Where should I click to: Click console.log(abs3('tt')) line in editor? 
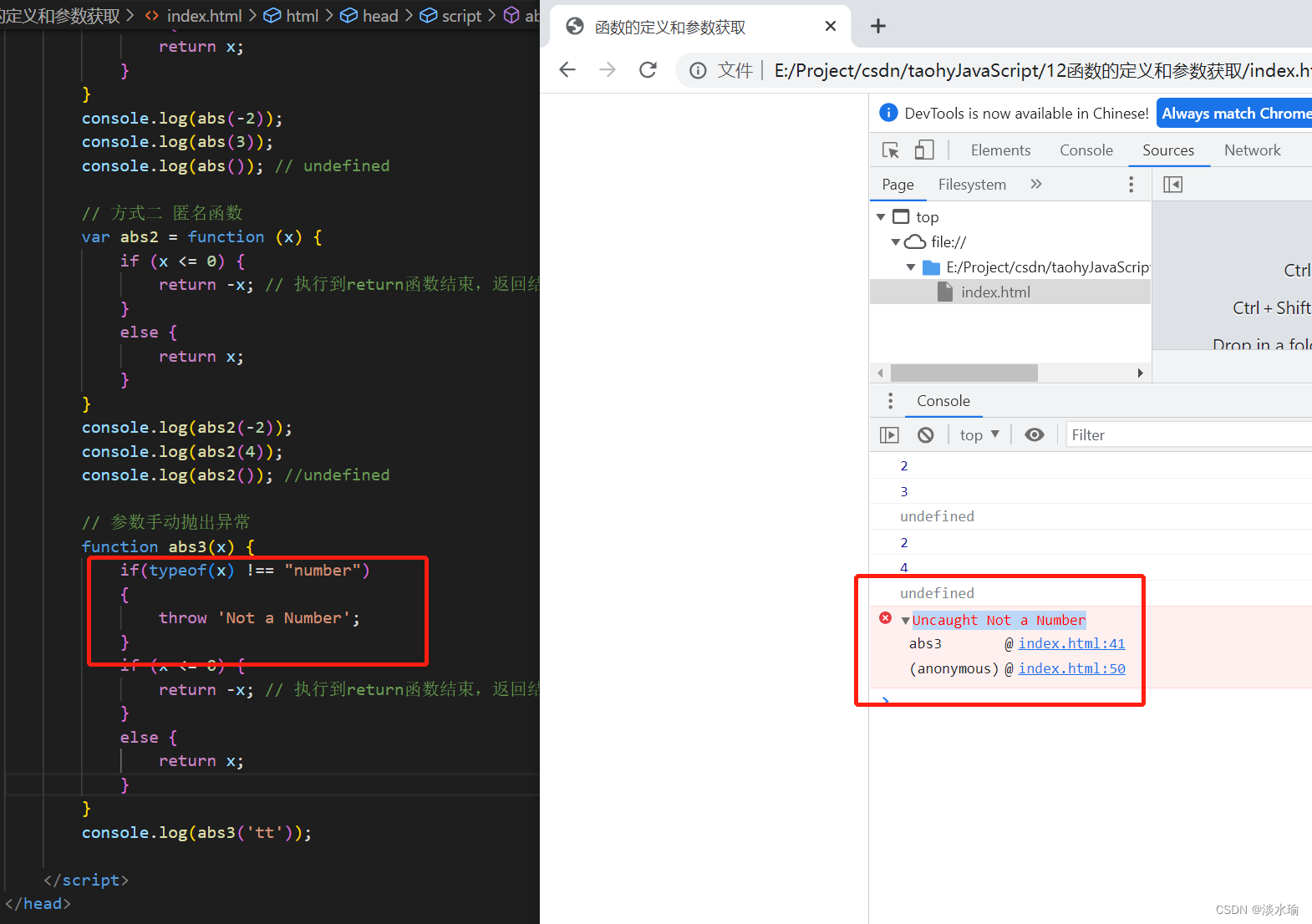[x=196, y=833]
